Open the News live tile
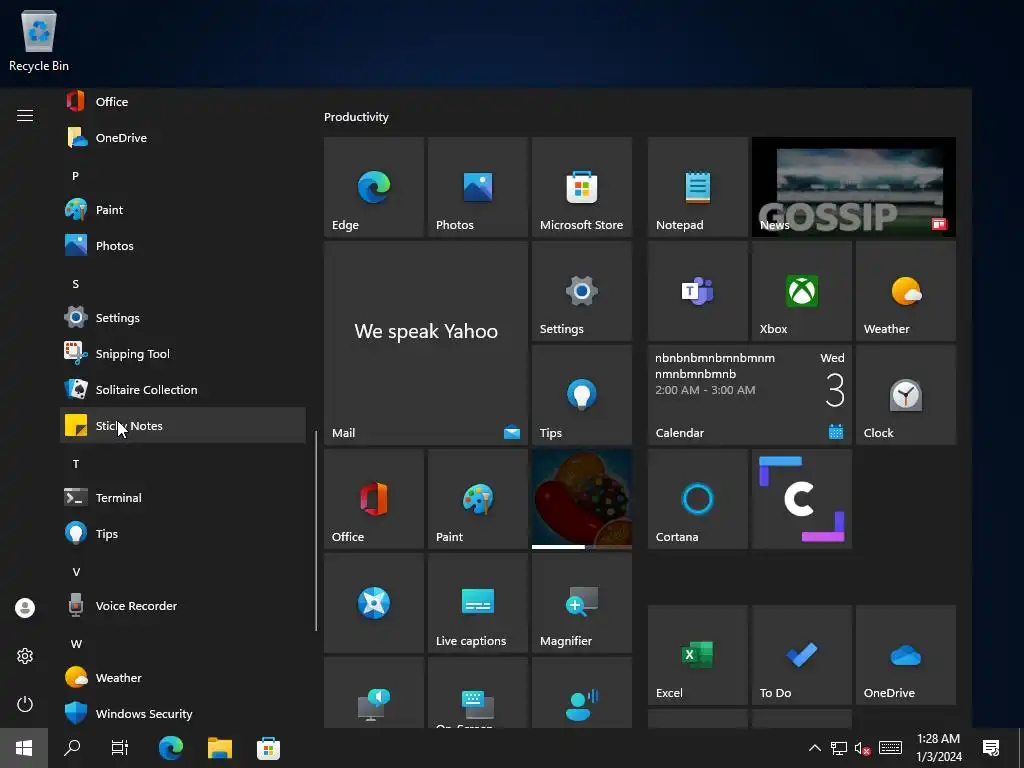The width and height of the screenshot is (1024, 768). point(854,187)
